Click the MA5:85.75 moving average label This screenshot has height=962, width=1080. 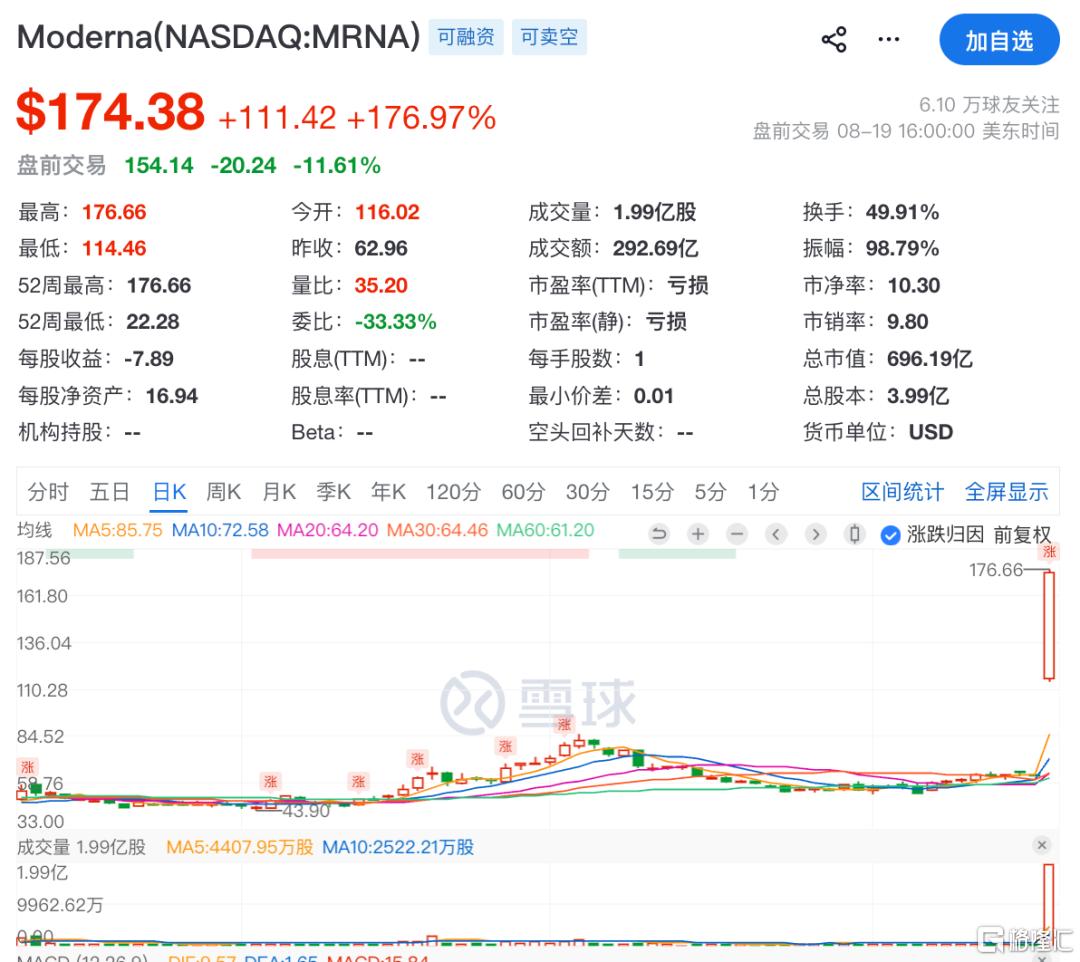tap(117, 530)
